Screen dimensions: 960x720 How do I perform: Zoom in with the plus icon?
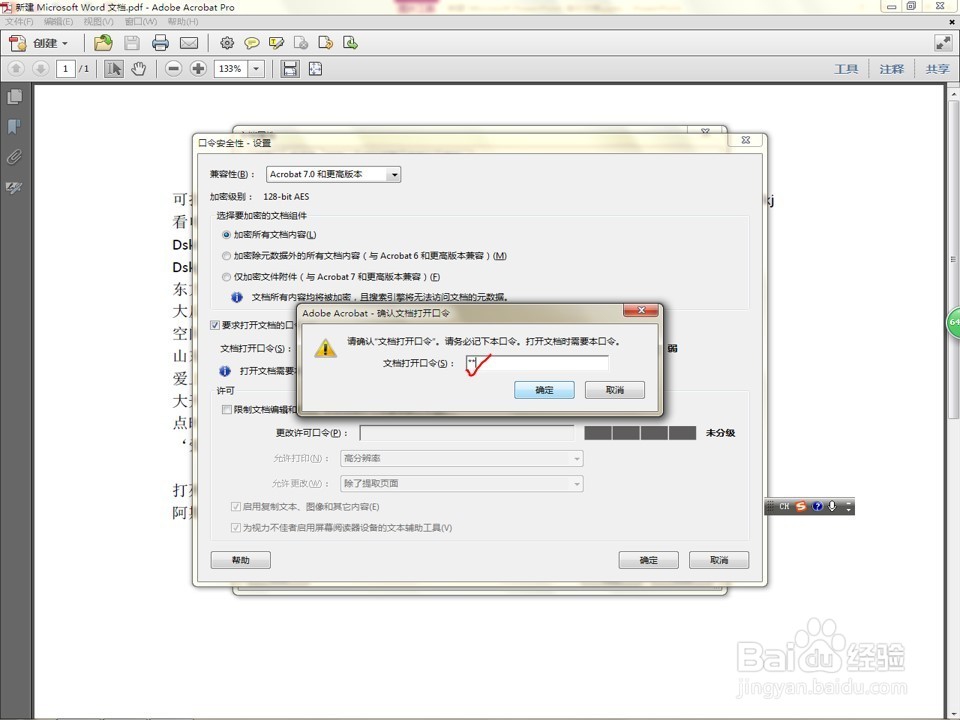coord(198,69)
